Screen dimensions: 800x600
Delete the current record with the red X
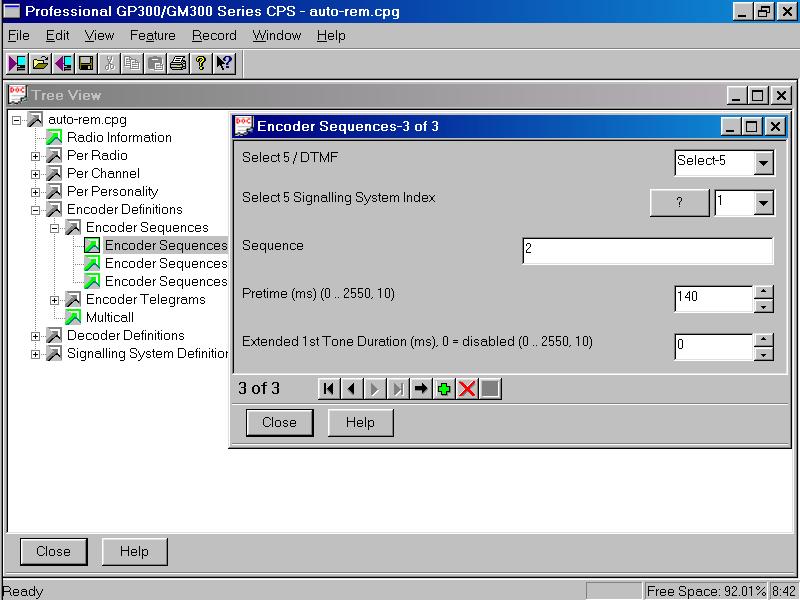(x=467, y=389)
